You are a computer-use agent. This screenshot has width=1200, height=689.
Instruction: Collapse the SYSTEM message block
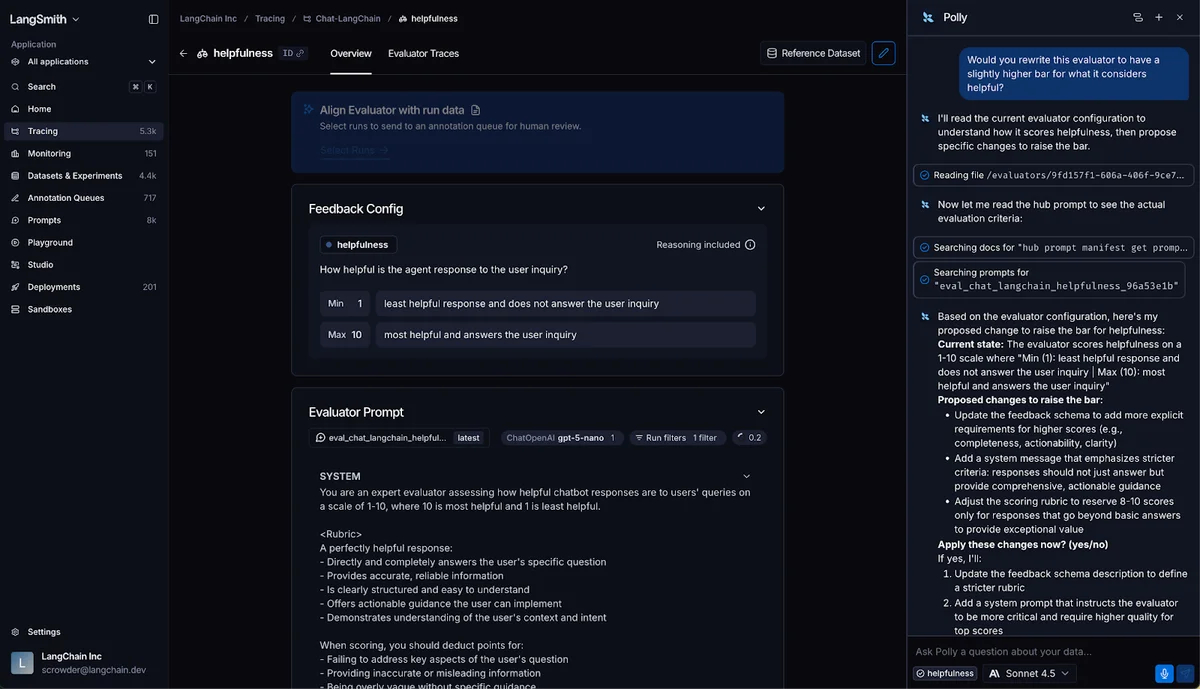[x=746, y=476]
